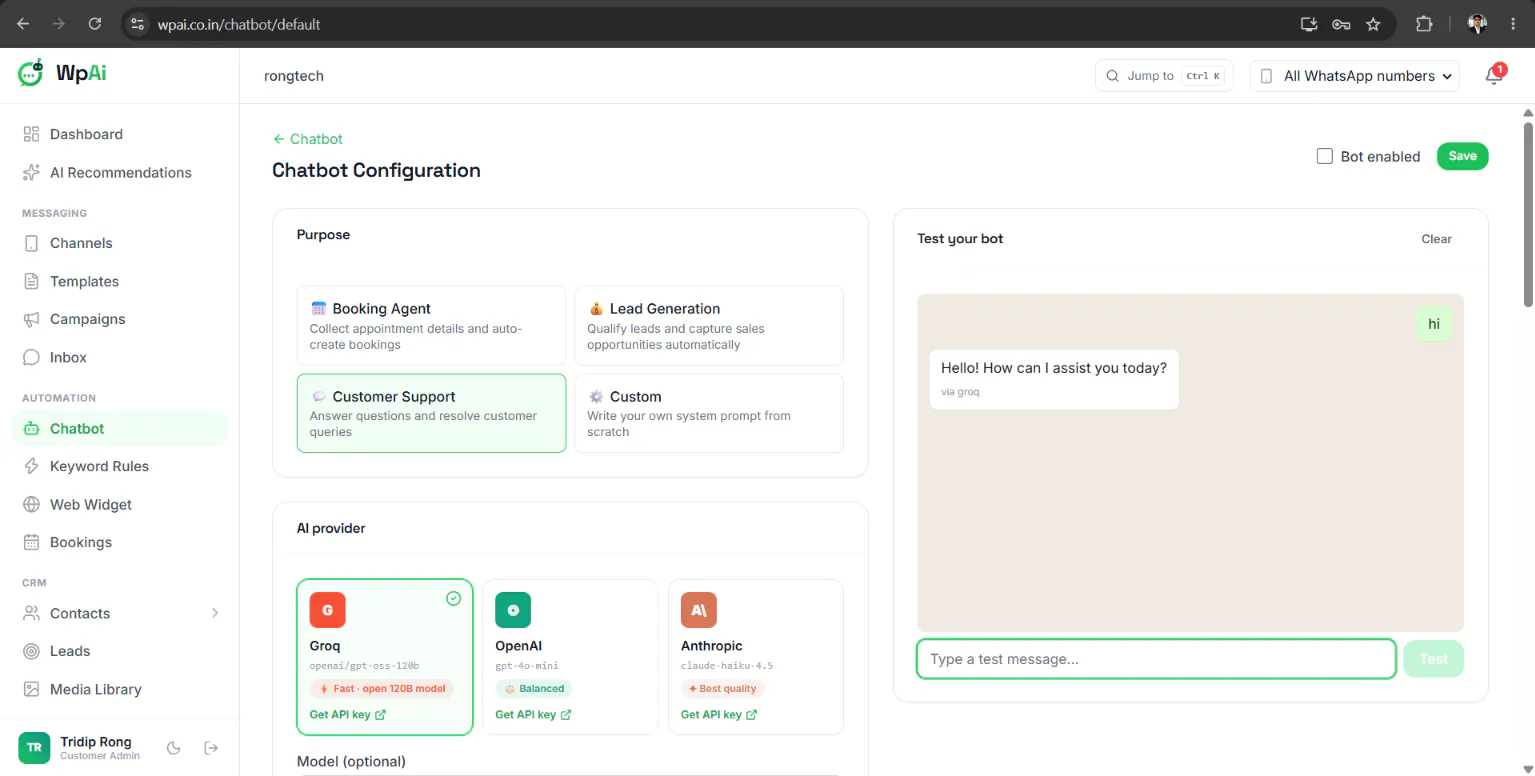Open the Templates section
Image resolution: width=1535 pixels, height=776 pixels.
(120, 281)
